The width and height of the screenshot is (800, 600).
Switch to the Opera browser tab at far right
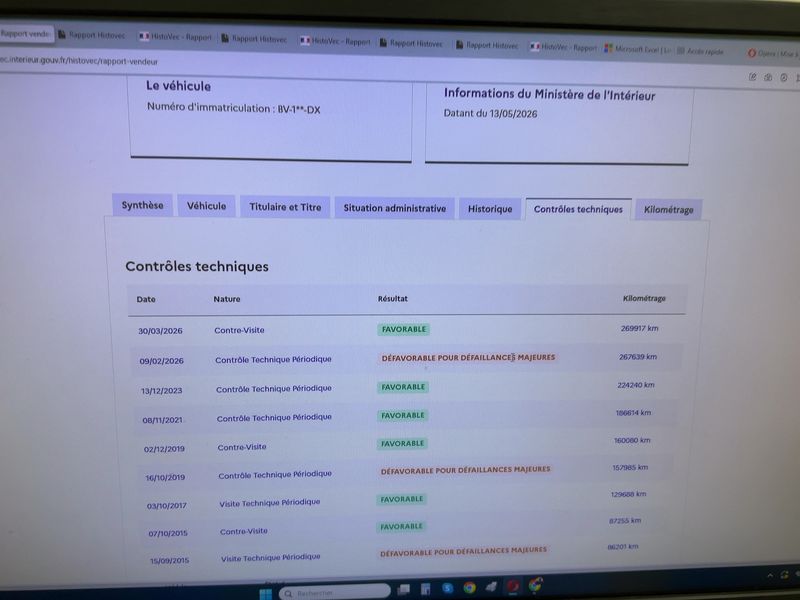point(772,53)
